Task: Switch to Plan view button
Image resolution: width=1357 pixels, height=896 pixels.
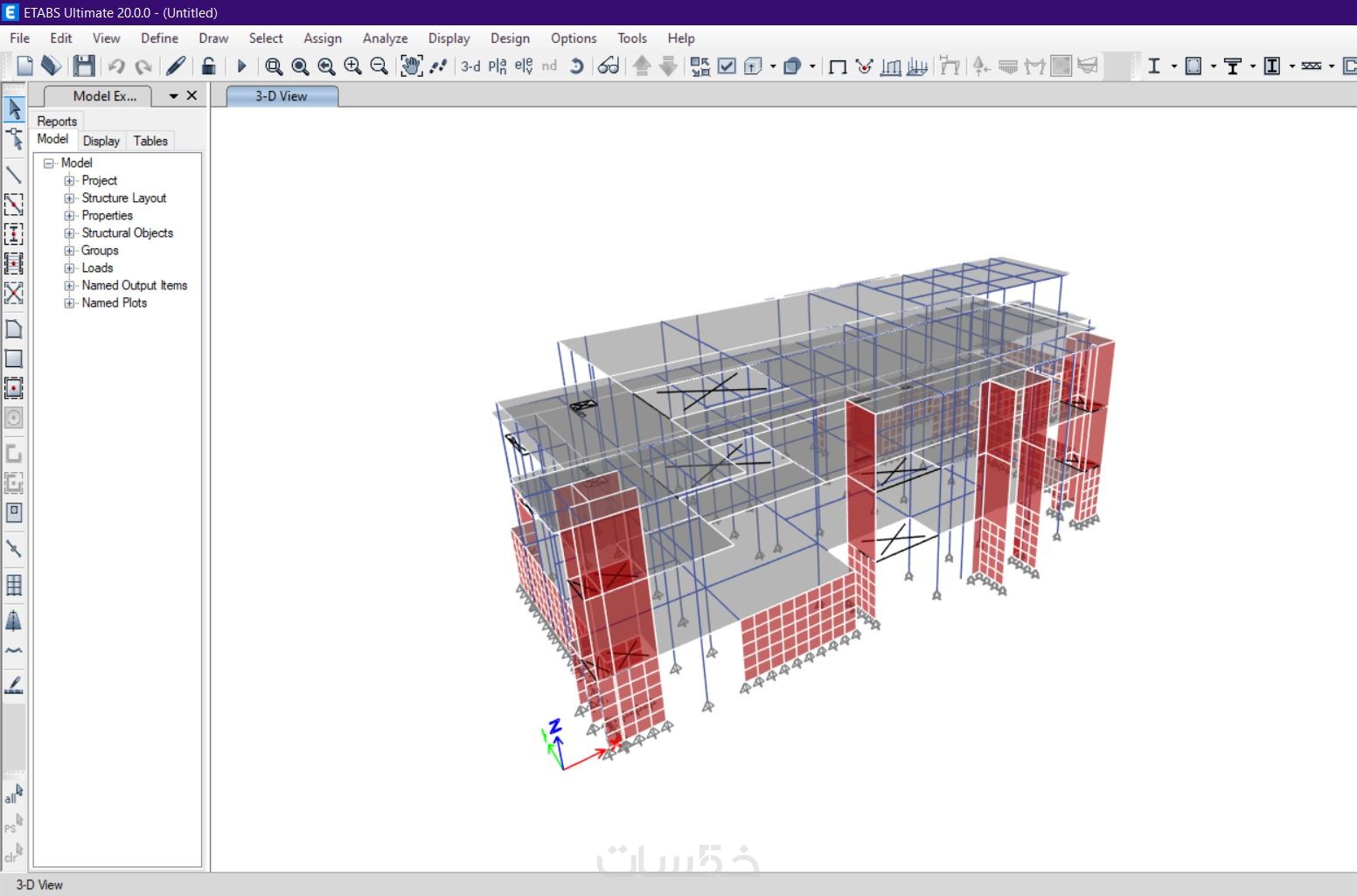Action: click(x=498, y=66)
